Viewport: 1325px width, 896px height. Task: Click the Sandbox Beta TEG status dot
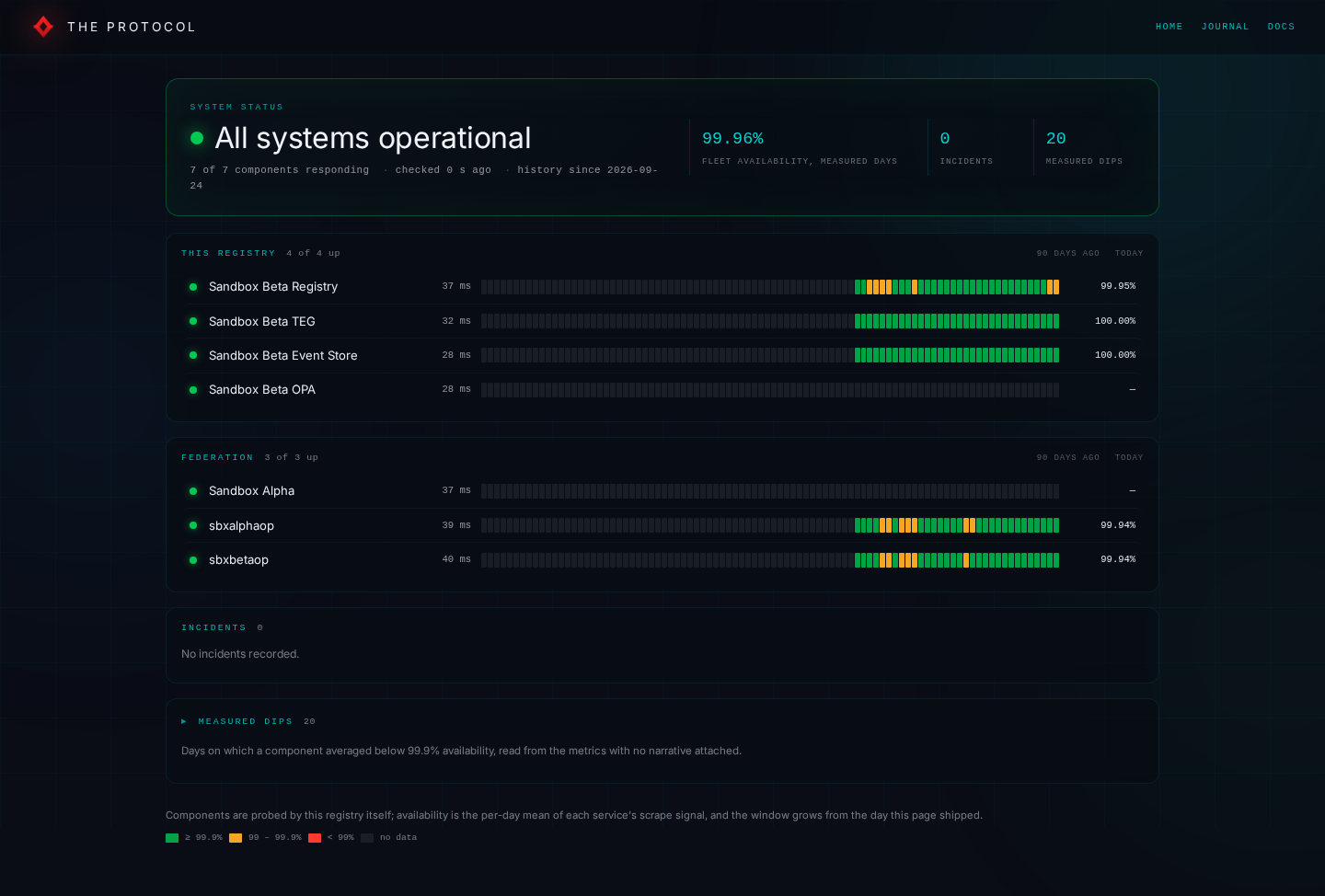click(x=193, y=321)
